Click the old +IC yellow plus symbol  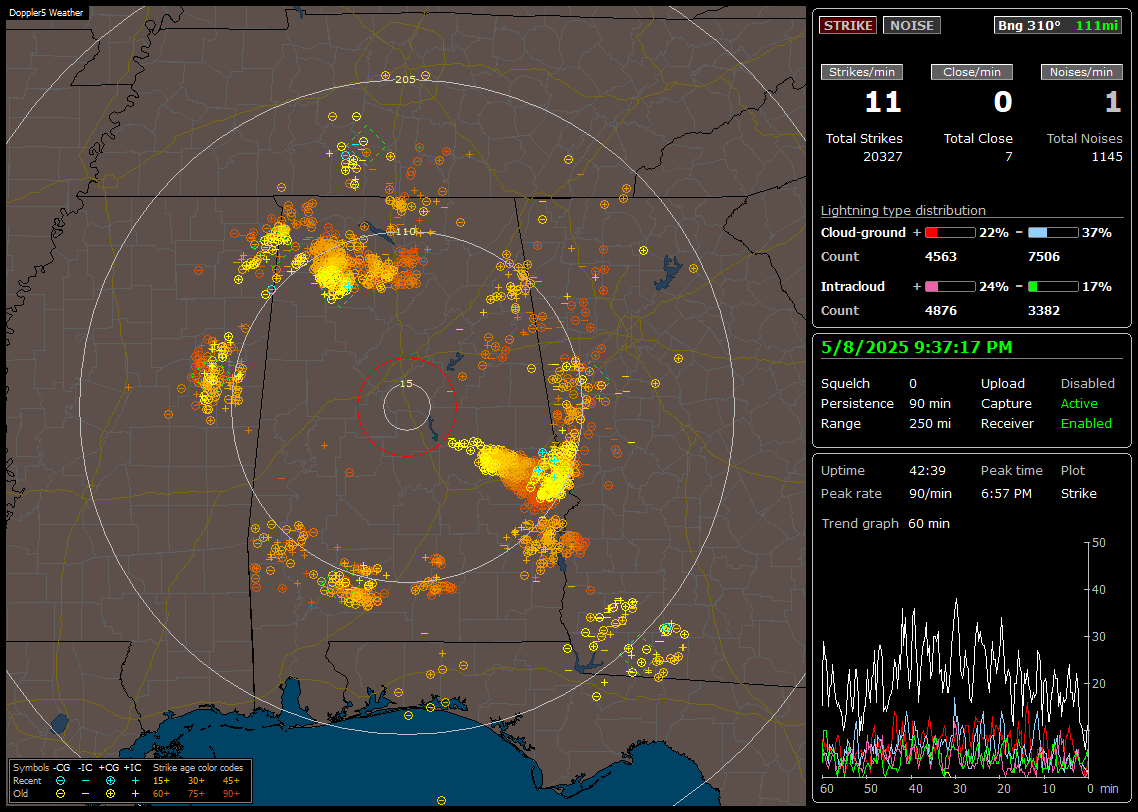pos(135,794)
